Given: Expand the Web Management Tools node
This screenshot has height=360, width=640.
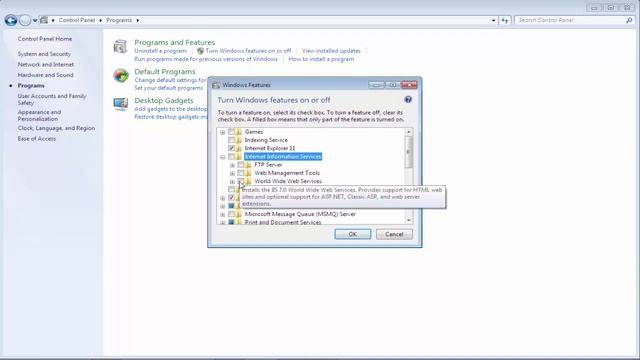Looking at the screenshot, I should [x=232, y=173].
